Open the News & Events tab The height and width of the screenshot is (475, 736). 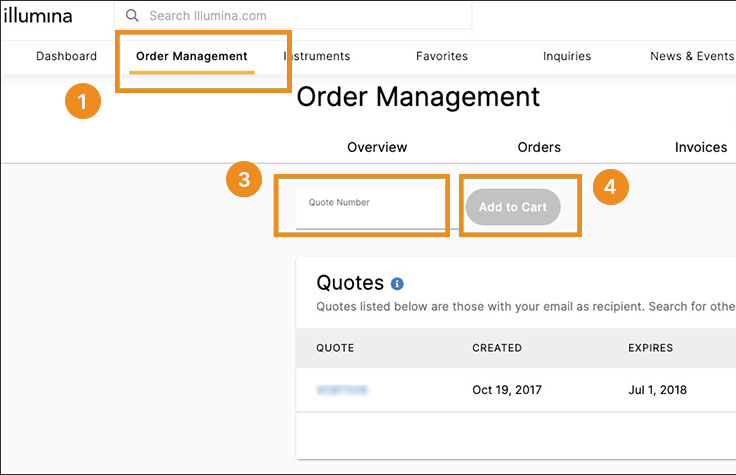point(691,56)
